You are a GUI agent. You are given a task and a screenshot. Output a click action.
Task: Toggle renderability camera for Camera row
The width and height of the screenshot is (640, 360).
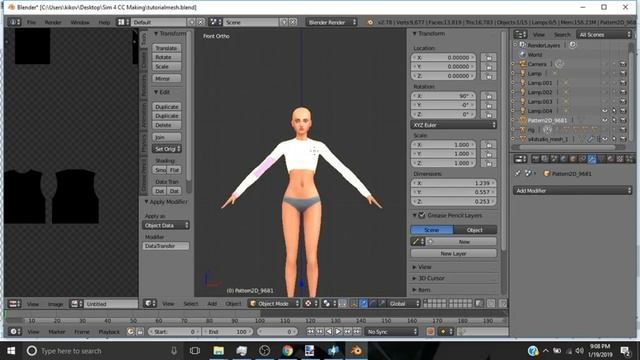click(x=623, y=64)
